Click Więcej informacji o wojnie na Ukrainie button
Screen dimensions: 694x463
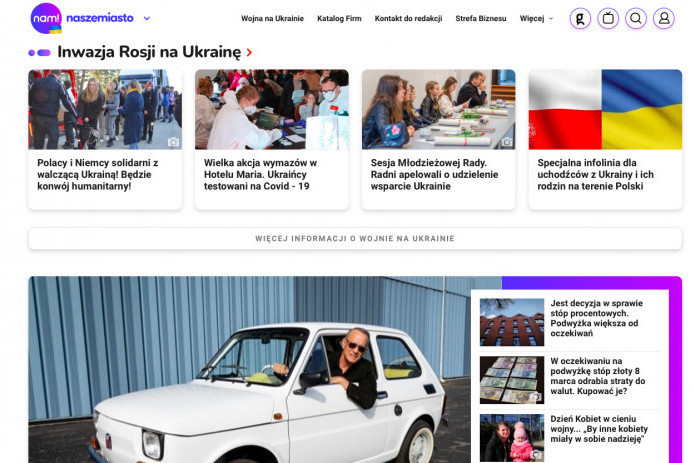[x=355, y=239]
